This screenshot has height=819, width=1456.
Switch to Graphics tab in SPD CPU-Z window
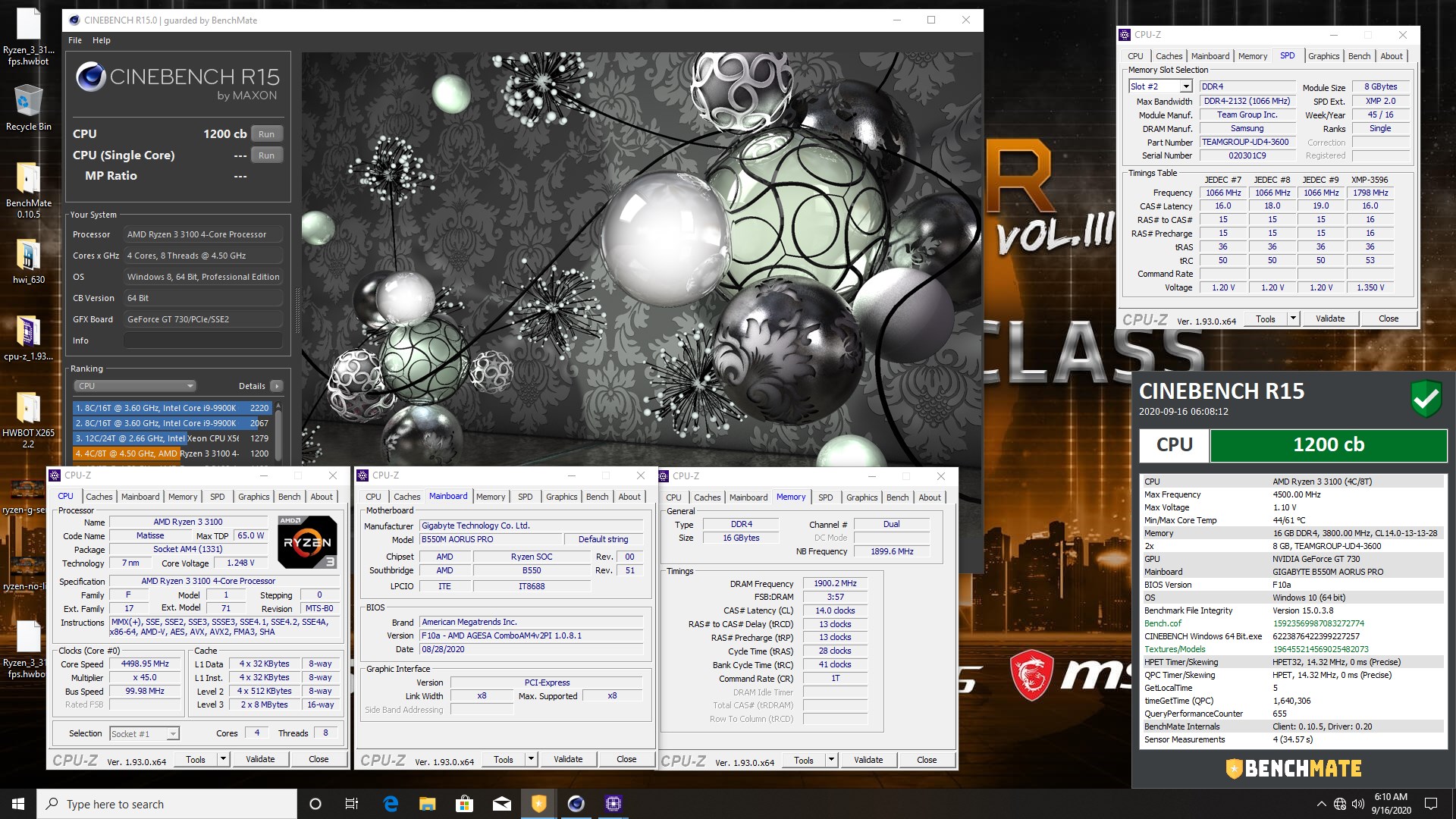click(x=1323, y=56)
